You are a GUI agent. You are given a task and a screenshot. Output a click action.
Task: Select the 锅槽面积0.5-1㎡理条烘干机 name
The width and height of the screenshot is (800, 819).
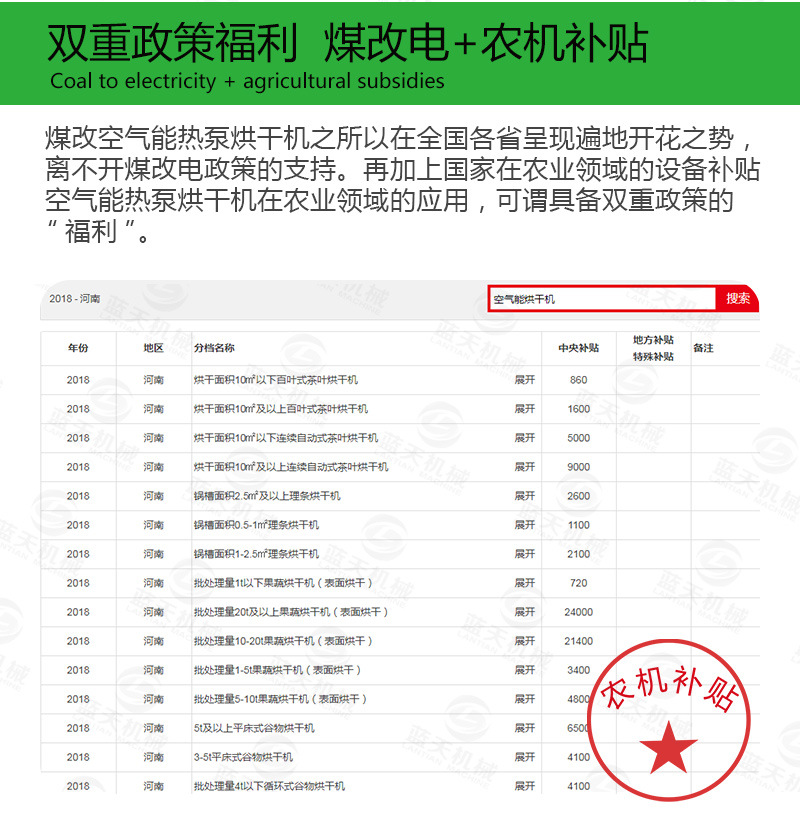point(256,525)
